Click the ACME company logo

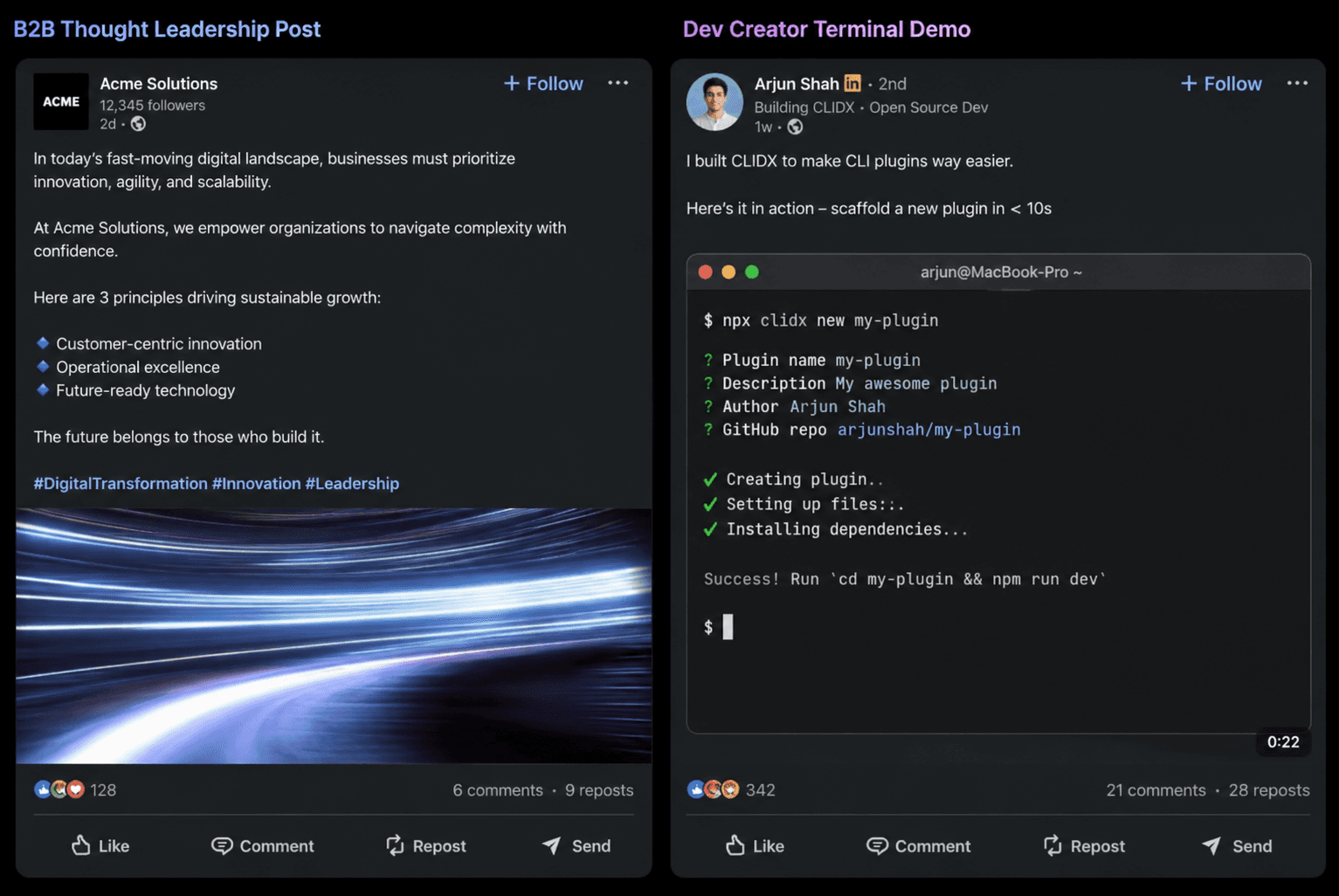(x=61, y=101)
